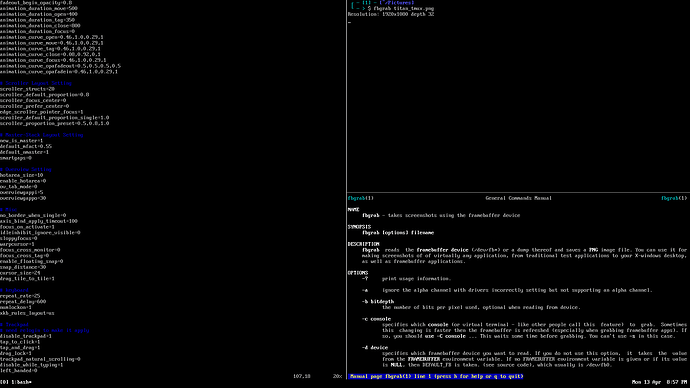The width and height of the screenshot is (690, 388).
Task: Click the line "repeat_rate=25"
Action: point(20,296)
